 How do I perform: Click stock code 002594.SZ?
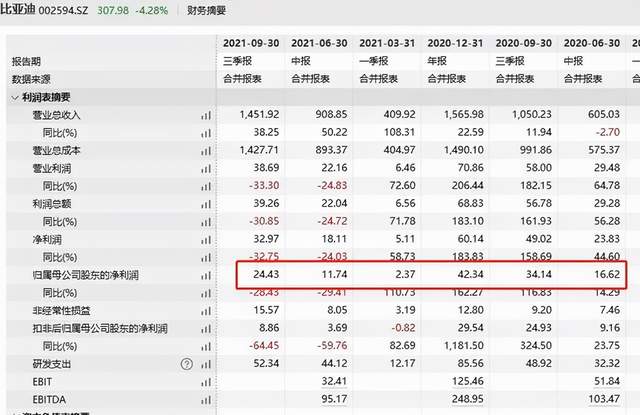click(x=63, y=11)
